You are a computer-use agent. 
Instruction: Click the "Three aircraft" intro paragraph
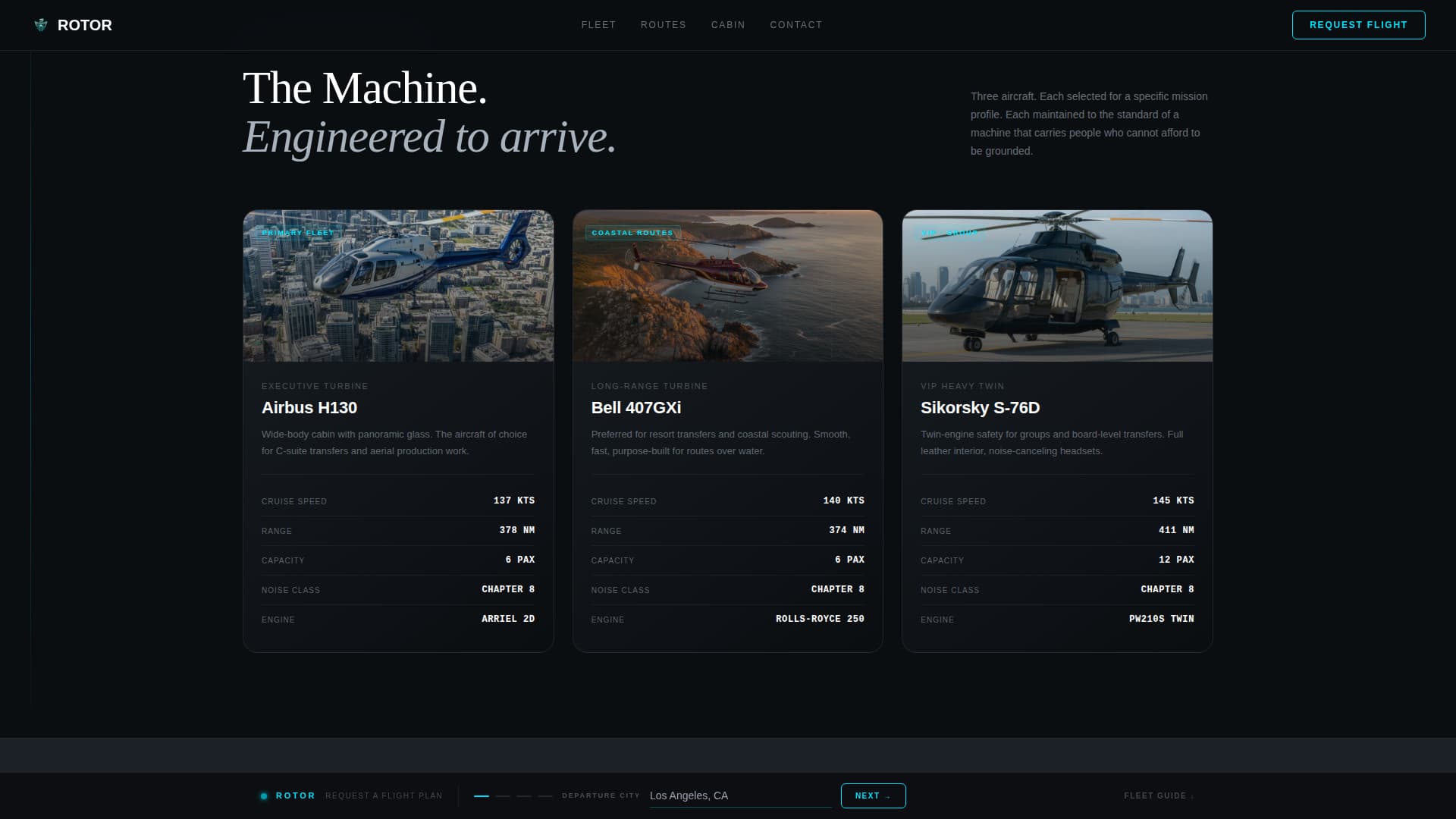pos(1090,124)
